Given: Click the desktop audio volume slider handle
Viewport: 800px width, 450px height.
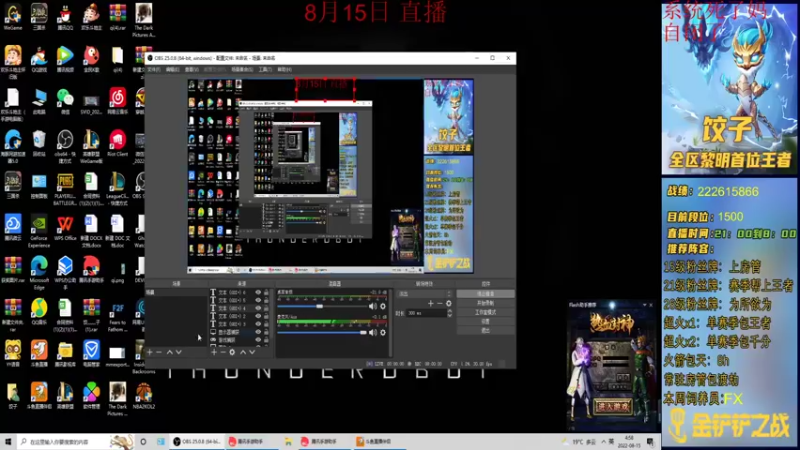Looking at the screenshot, I should pos(319,306).
